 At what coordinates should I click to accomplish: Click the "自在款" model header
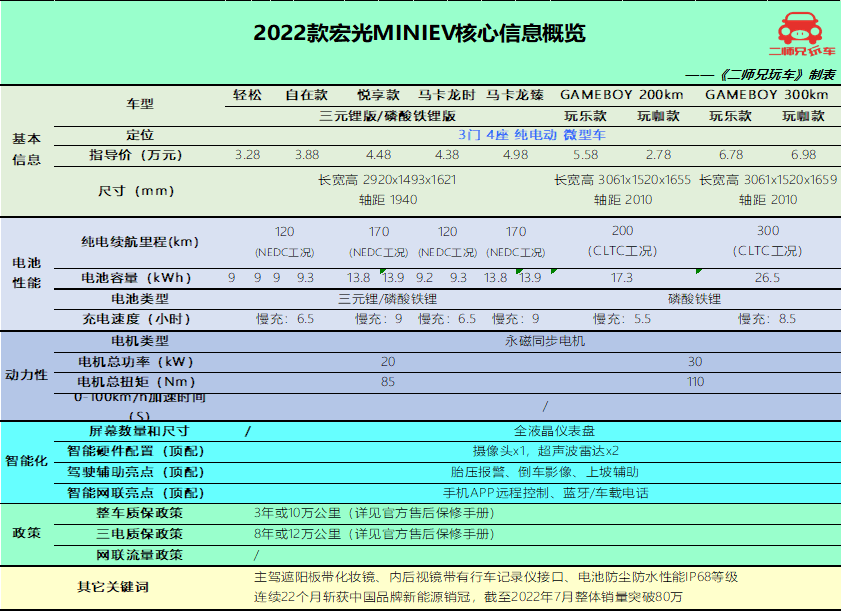tap(307, 95)
